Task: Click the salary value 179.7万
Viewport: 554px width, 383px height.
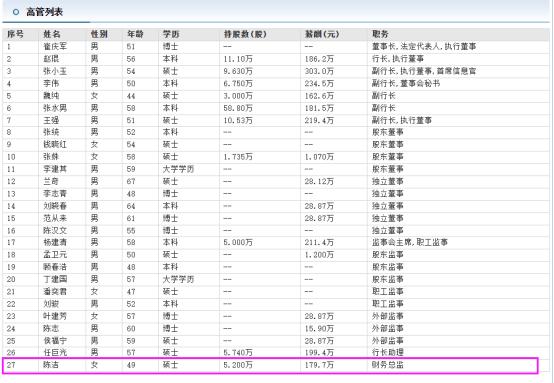Action: (319, 365)
